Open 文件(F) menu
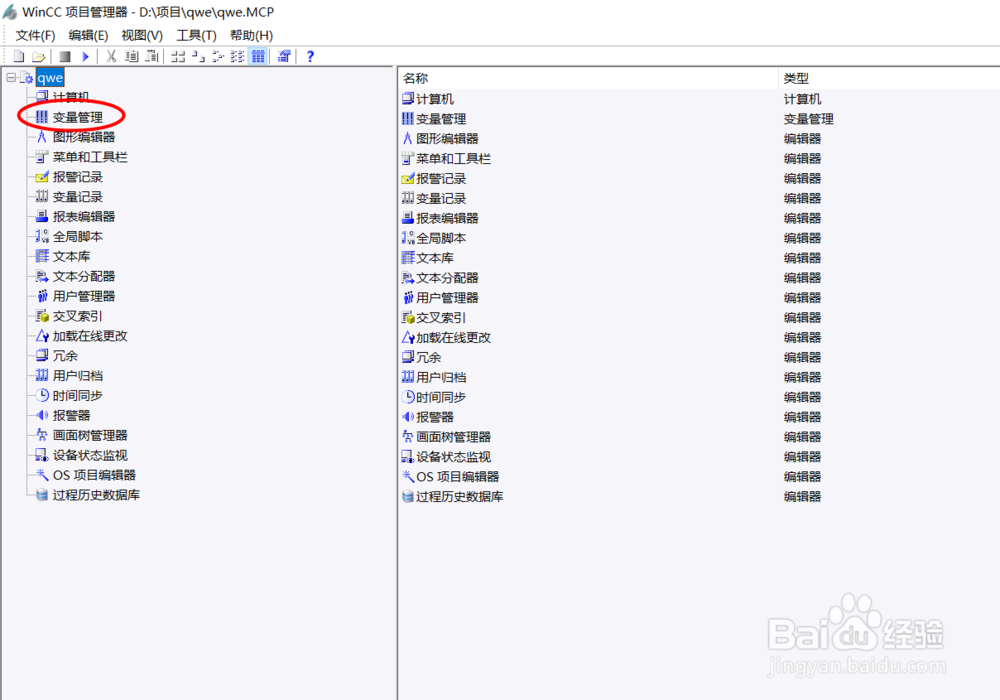 pyautogui.click(x=35, y=35)
